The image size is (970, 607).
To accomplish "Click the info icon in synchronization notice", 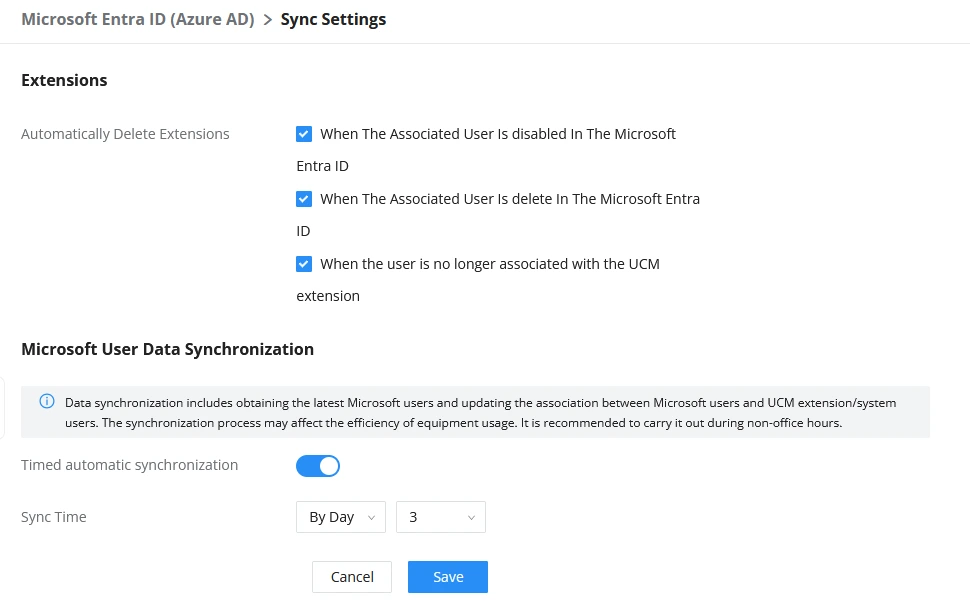I will coord(47,401).
